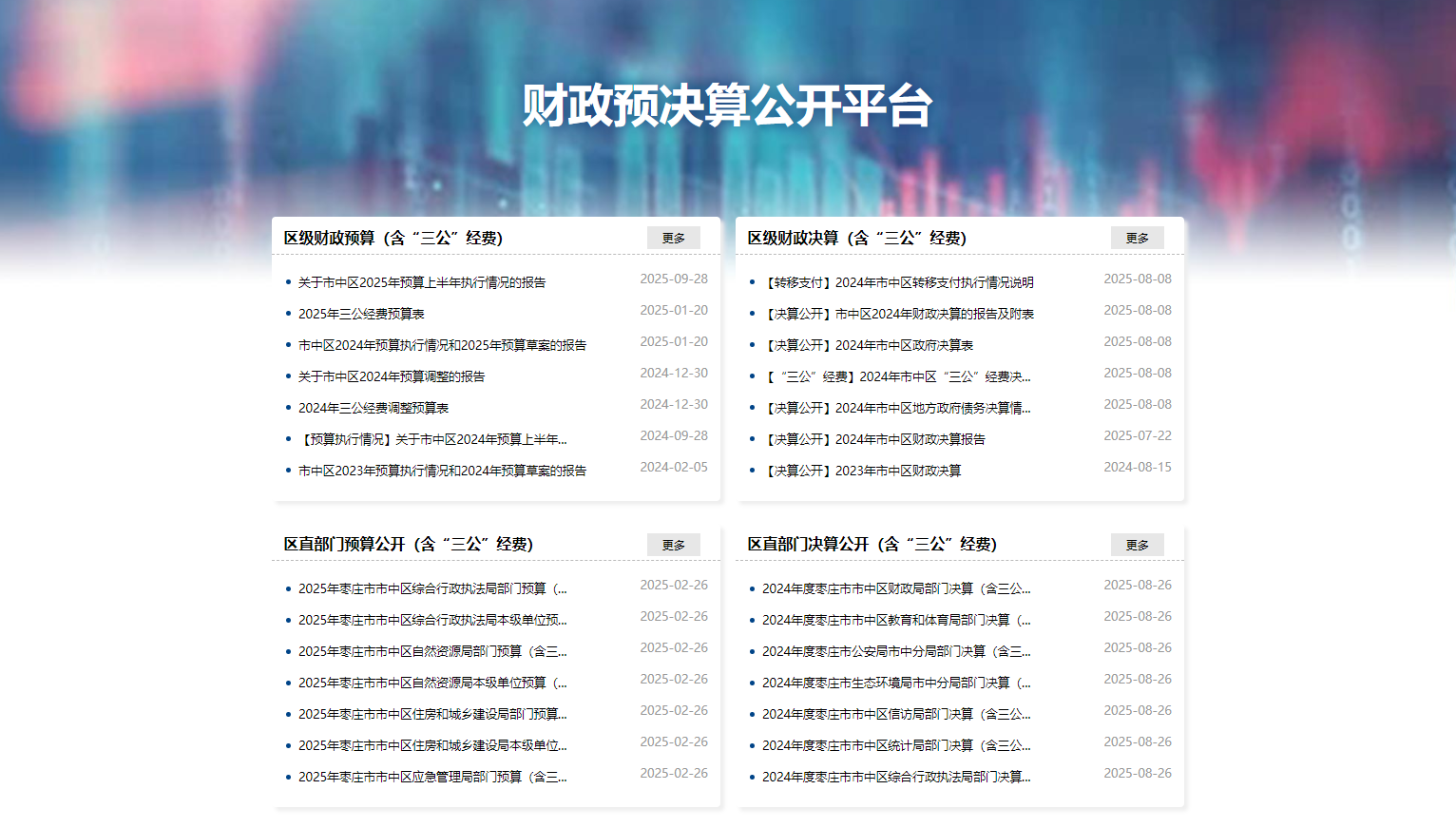点击区直部门预算公开的更多按钮
Image resolution: width=1456 pixels, height=828 pixels.
click(674, 545)
